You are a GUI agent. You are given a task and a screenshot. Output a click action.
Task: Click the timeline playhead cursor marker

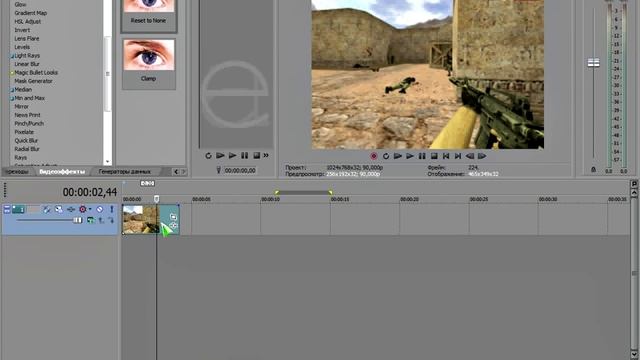click(x=156, y=199)
